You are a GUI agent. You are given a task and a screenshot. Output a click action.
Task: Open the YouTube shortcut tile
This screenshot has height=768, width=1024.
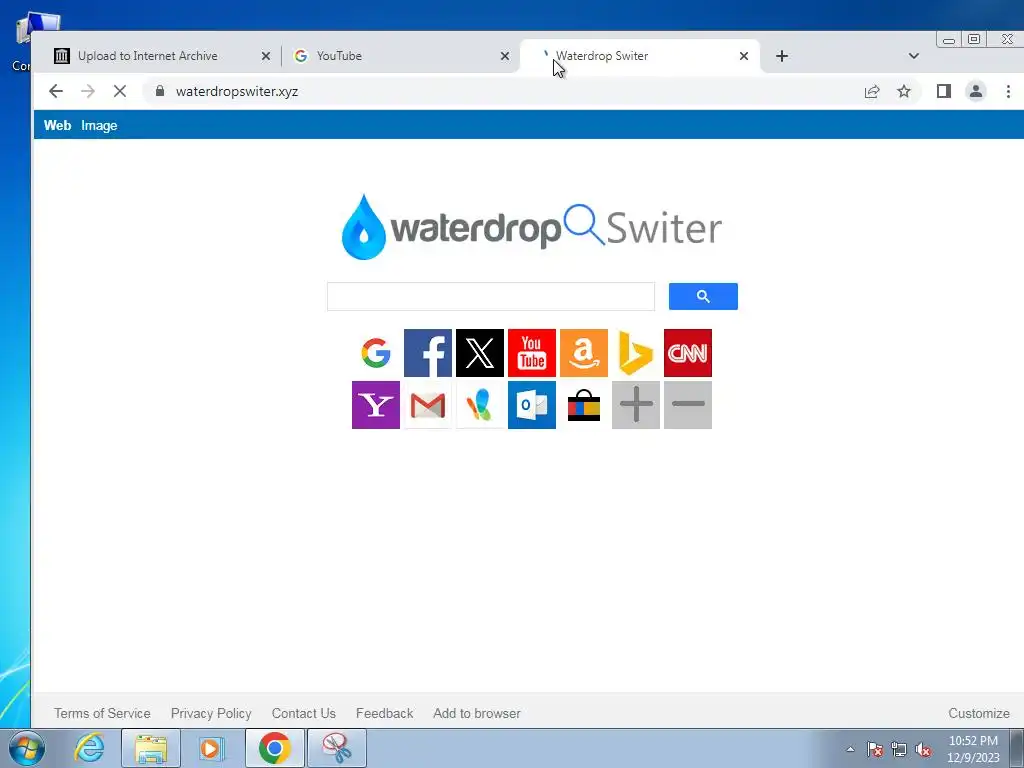point(532,353)
